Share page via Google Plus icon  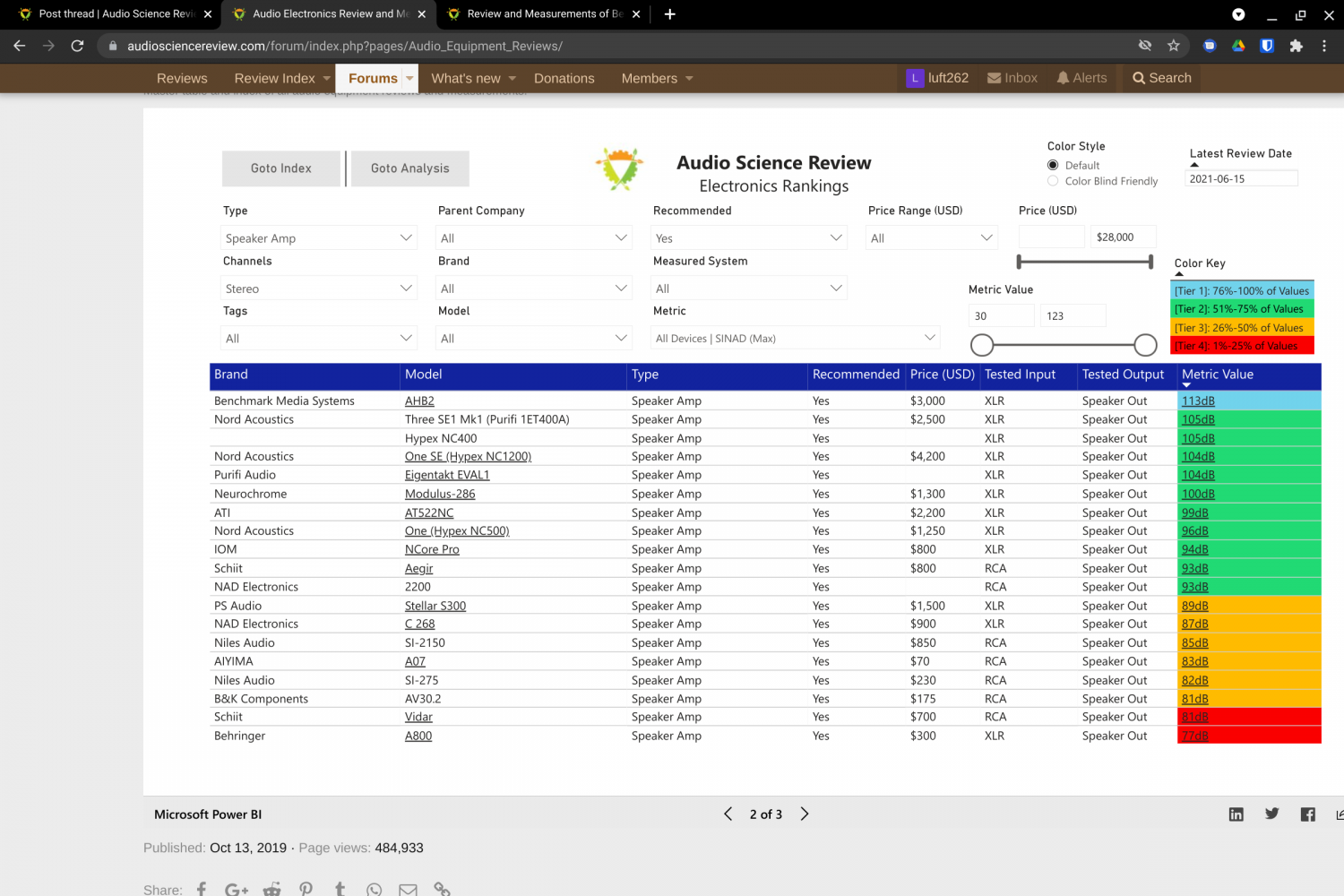point(237,890)
